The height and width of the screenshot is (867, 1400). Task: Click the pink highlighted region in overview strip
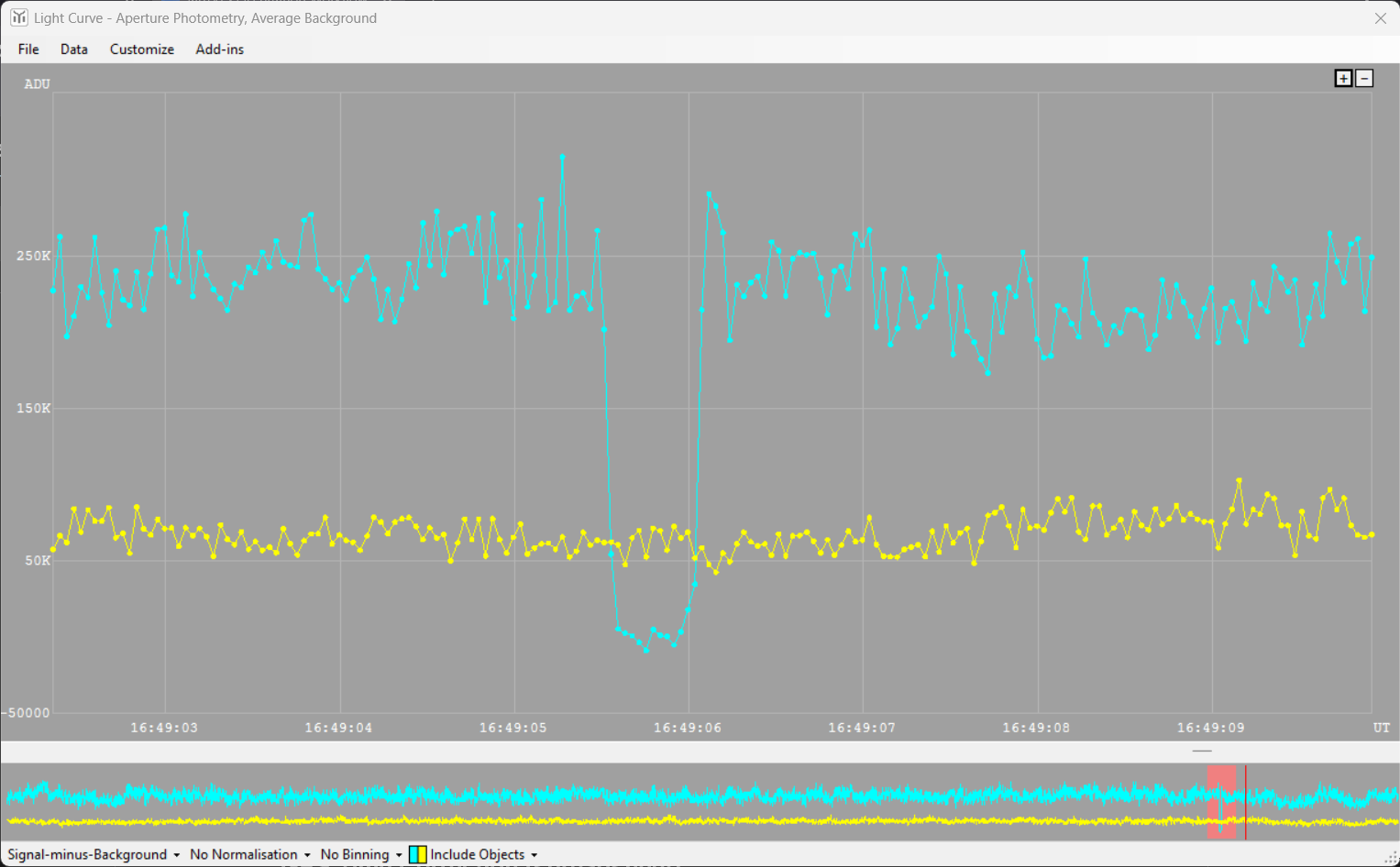1220,802
